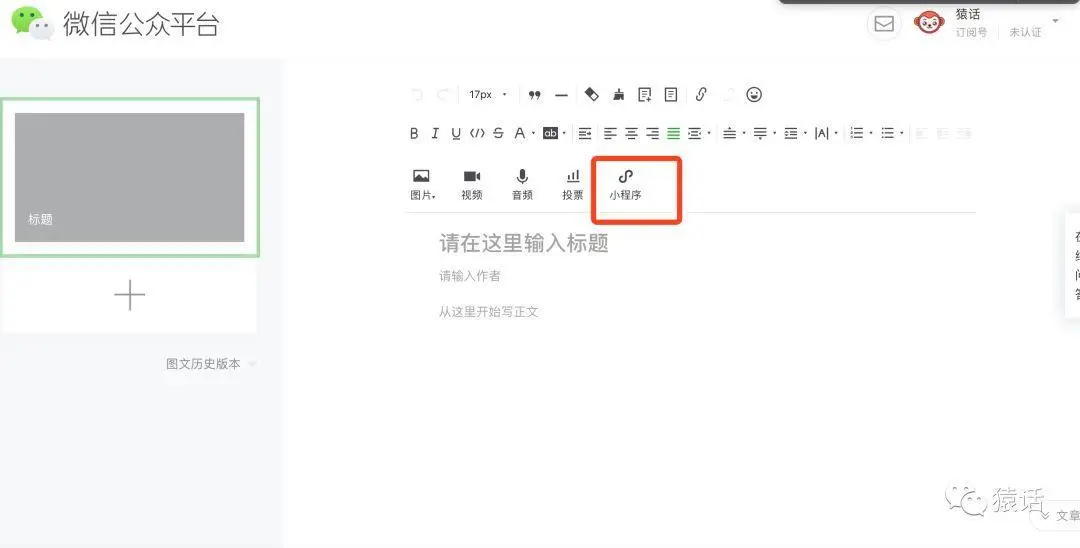Insert audio with 音频
Screen dimensions: 1080x548
point(522,185)
